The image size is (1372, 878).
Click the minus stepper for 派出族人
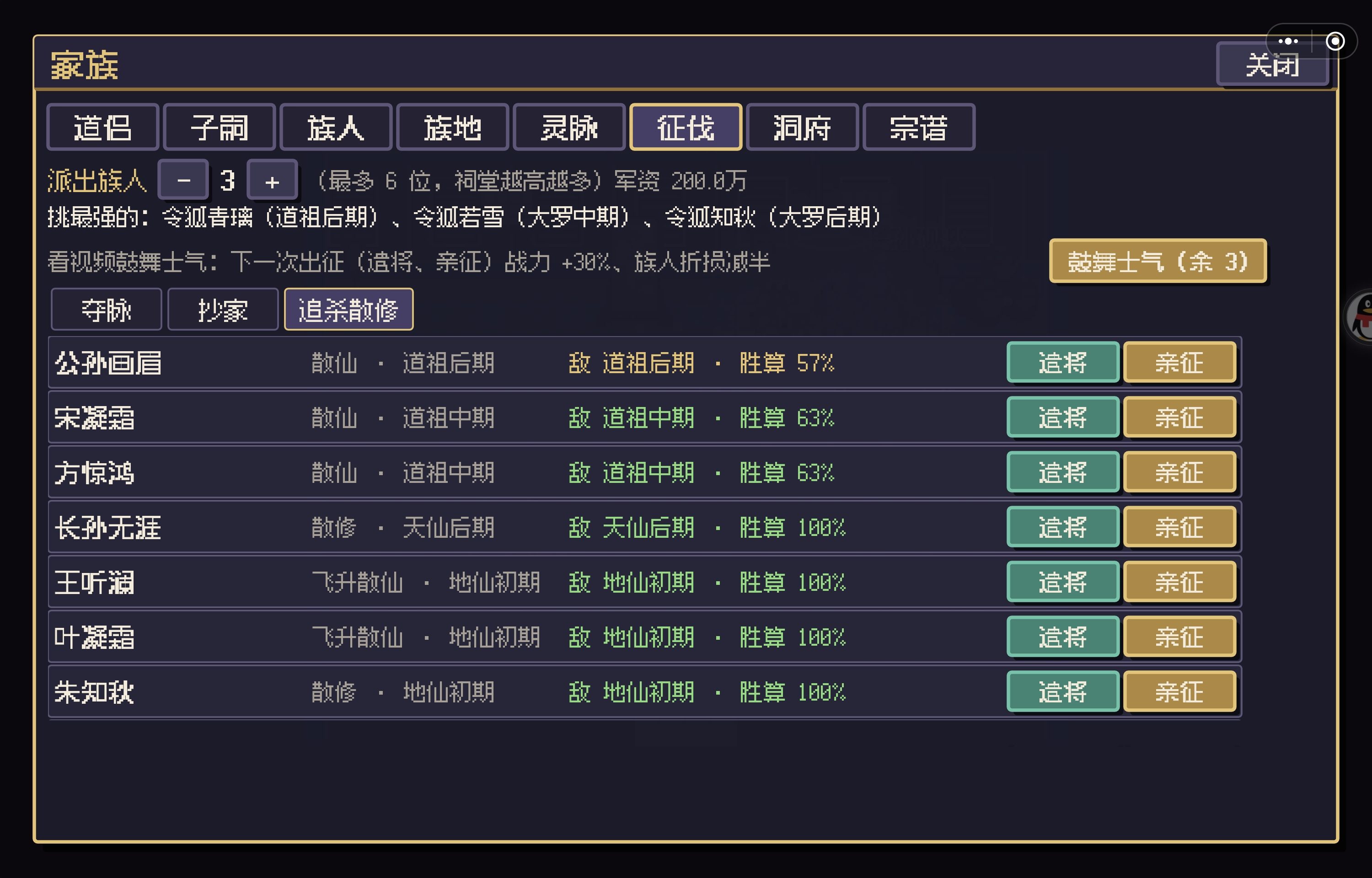(183, 180)
